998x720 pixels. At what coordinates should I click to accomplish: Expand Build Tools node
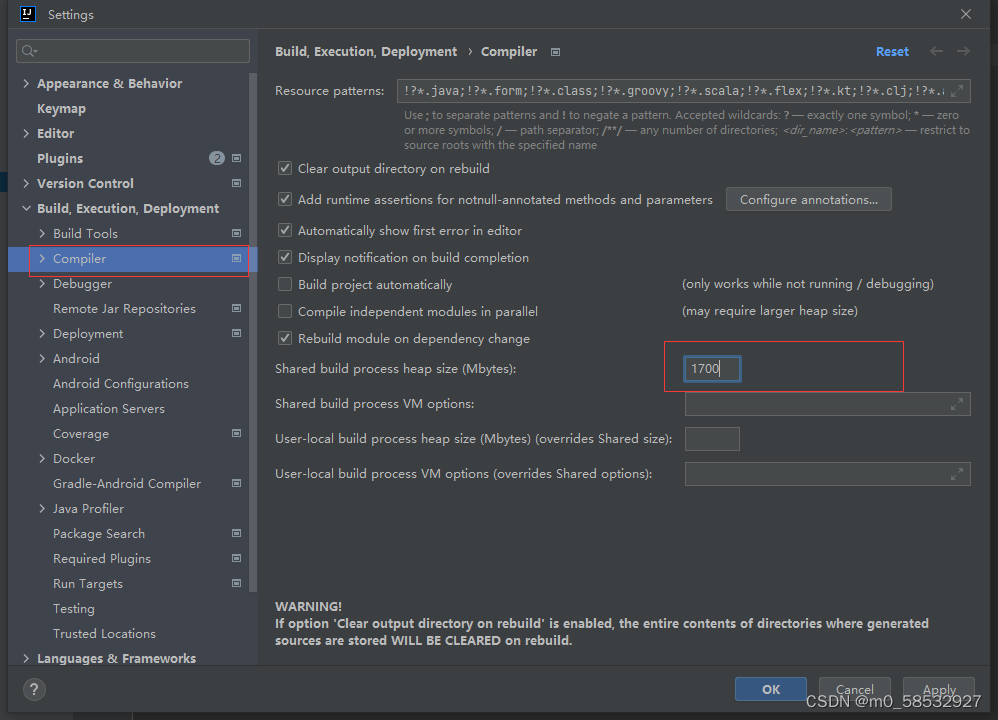point(42,234)
